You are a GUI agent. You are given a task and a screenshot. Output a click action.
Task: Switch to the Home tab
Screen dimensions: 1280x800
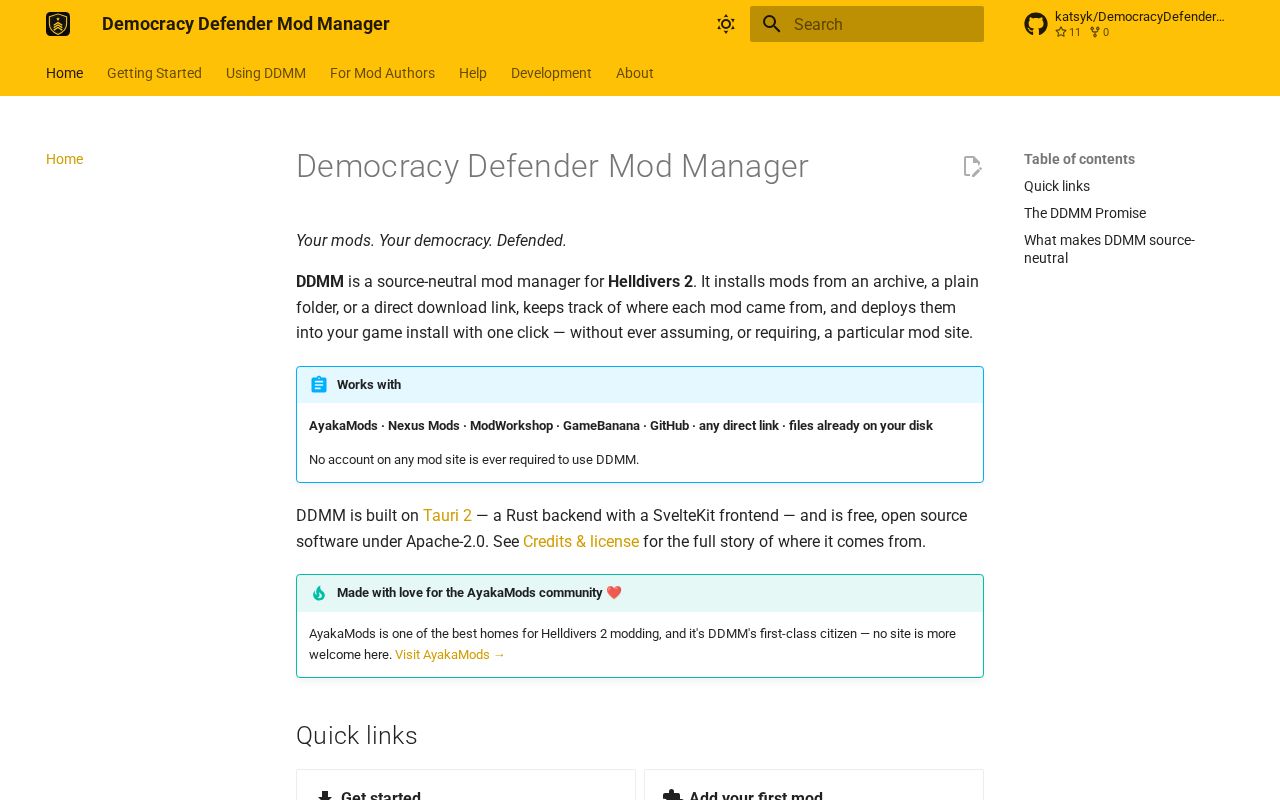point(64,73)
